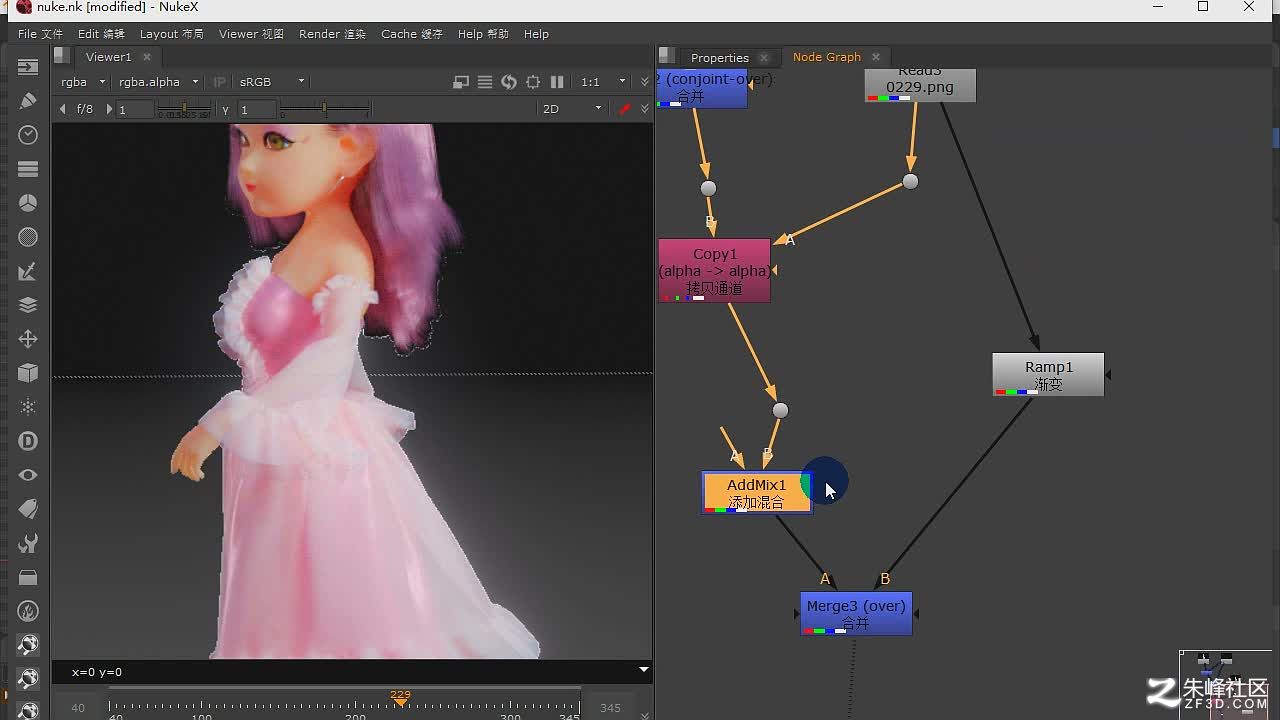Toggle the clipping warning viewer icon
The height and width of the screenshot is (720, 1280).
point(461,82)
